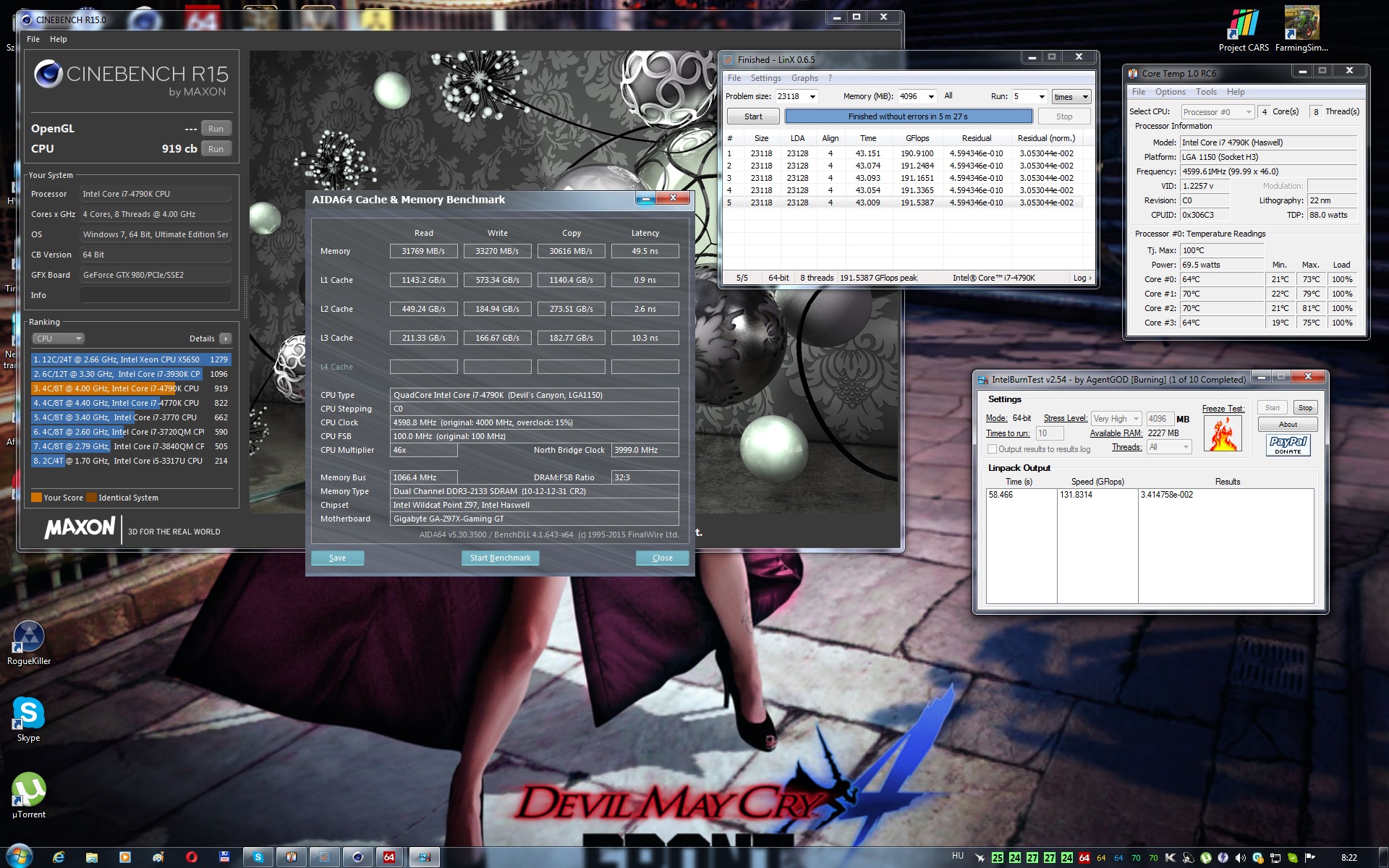
Task: Open Stress Level dropdown in IntelBurnTest
Action: click(1116, 419)
